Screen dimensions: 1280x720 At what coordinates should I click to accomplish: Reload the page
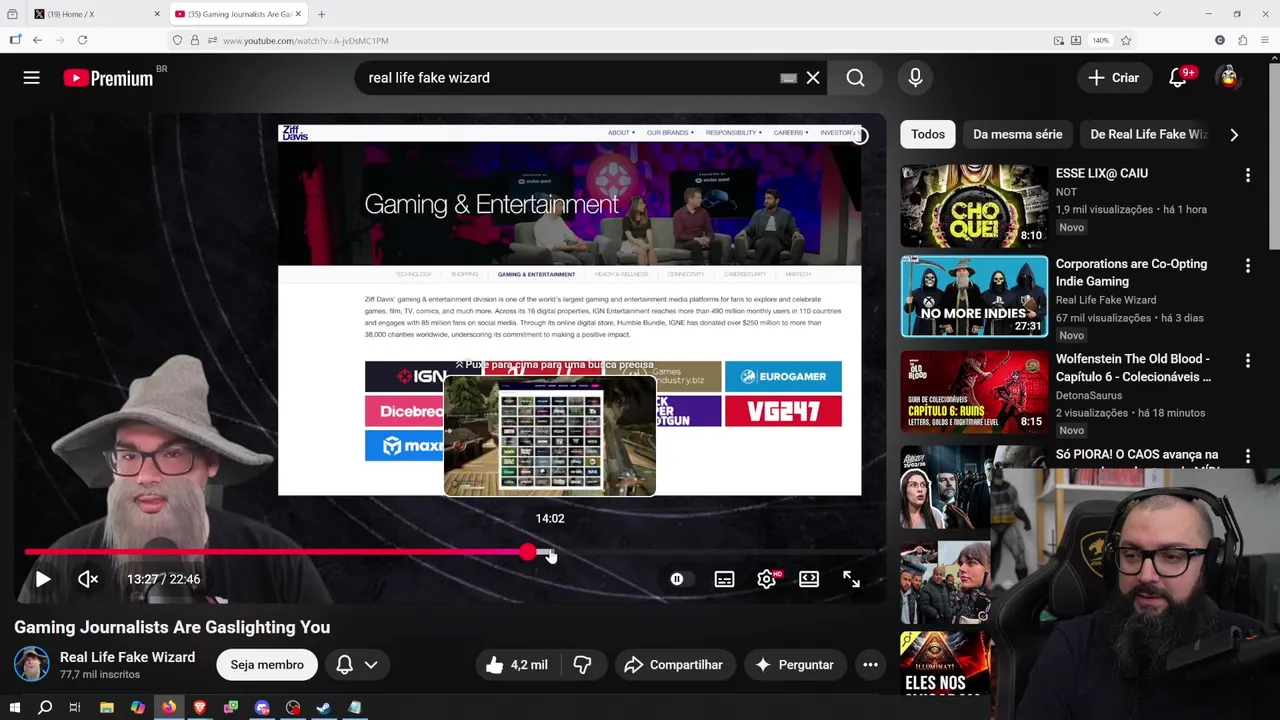pyautogui.click(x=82, y=40)
